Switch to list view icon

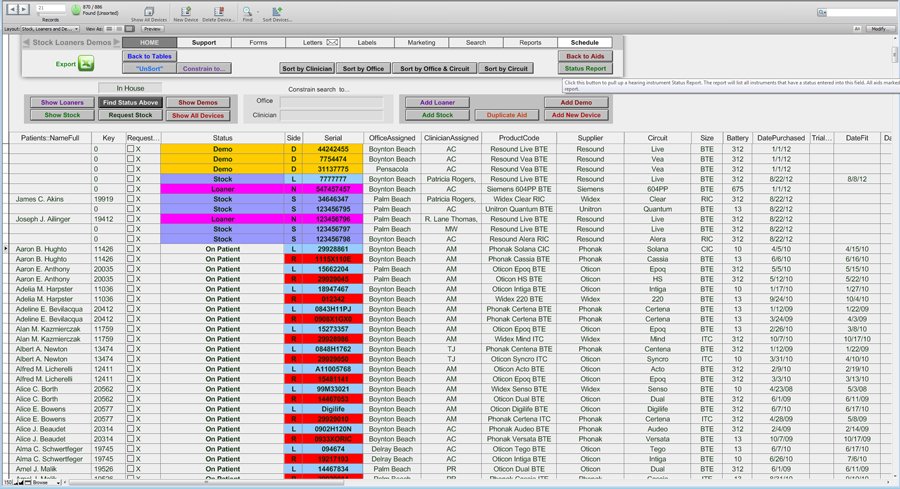tap(119, 29)
